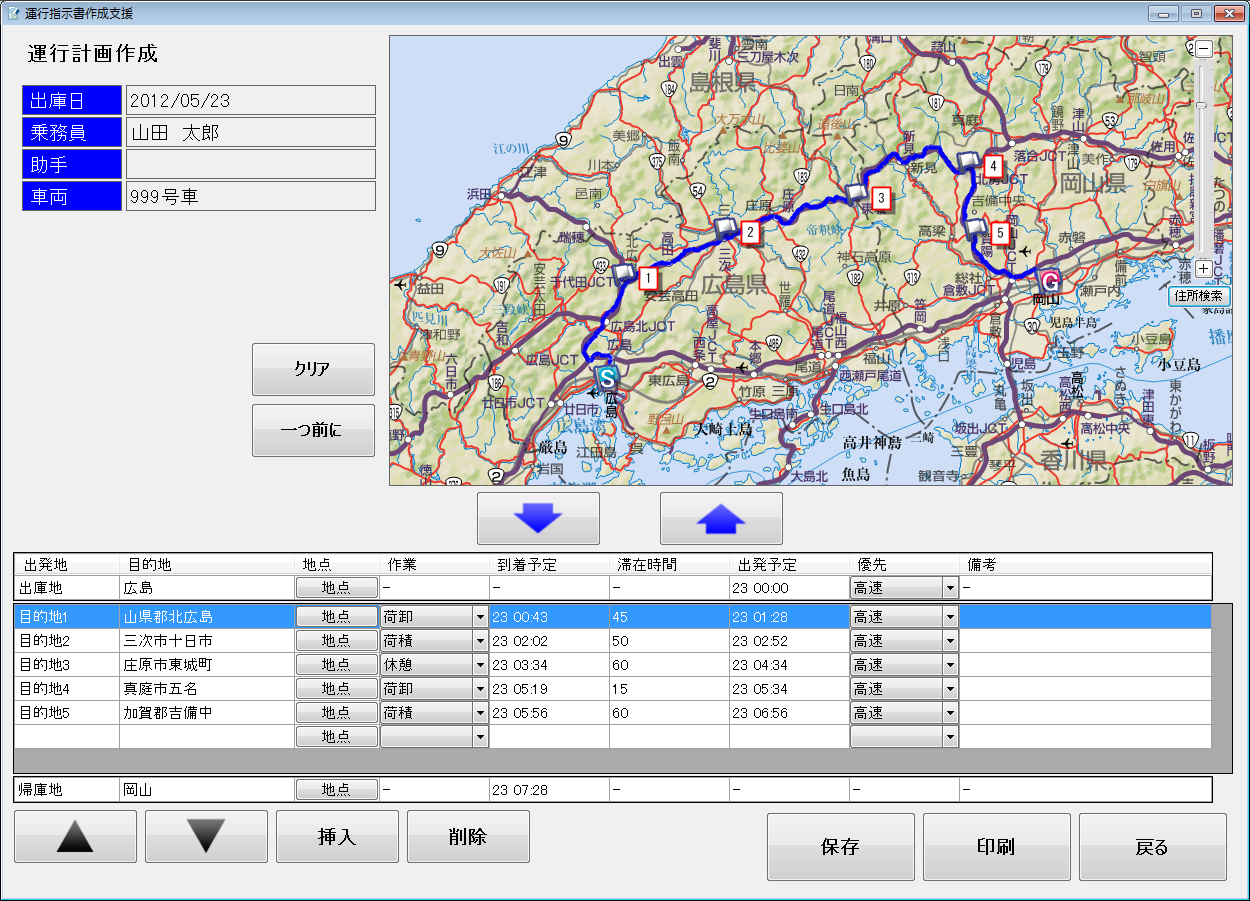Click arrival time 23 02:02 cell

549,641
